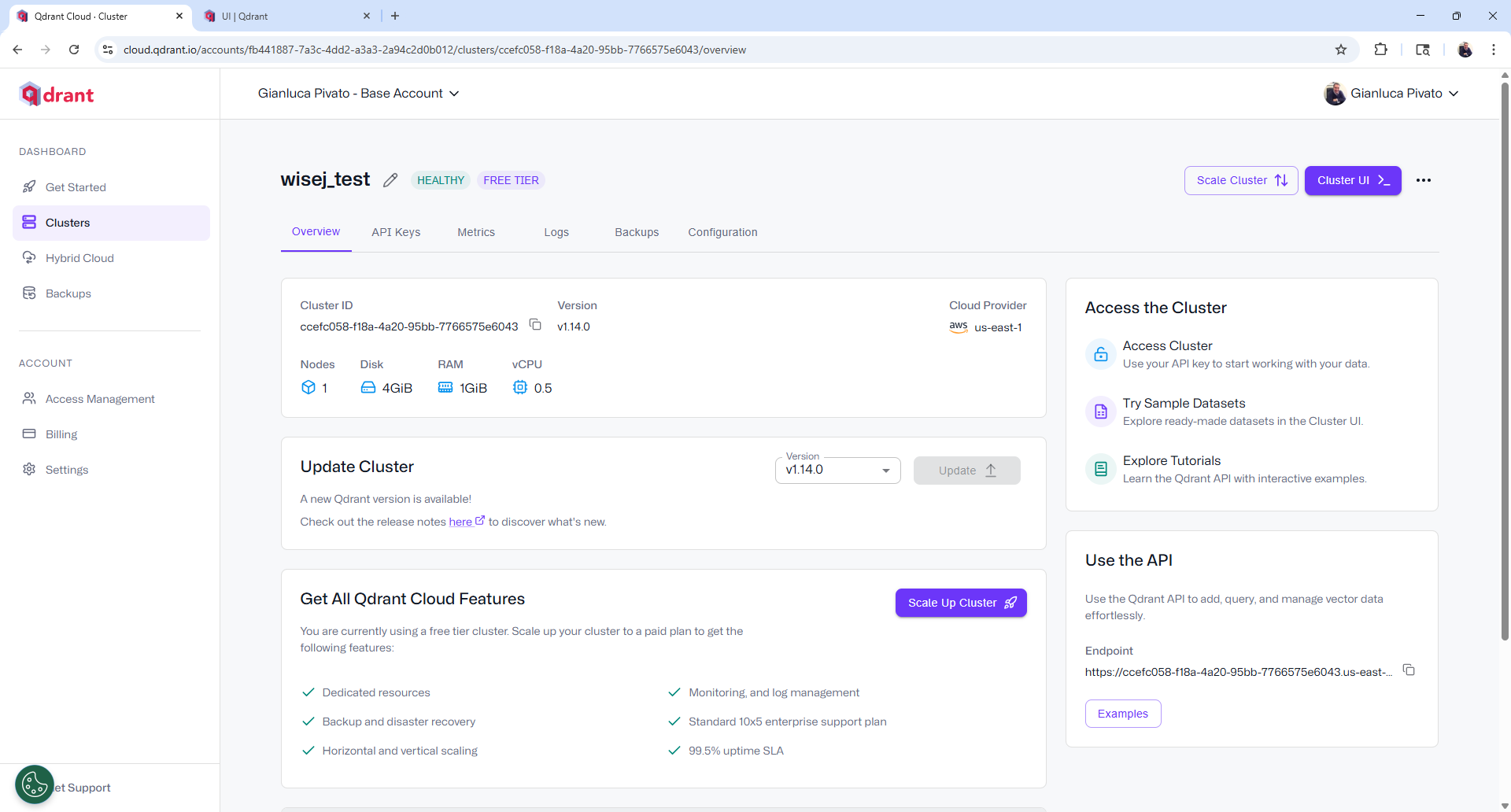Expand the Base Account selector
The image size is (1511, 812).
pyautogui.click(x=359, y=94)
